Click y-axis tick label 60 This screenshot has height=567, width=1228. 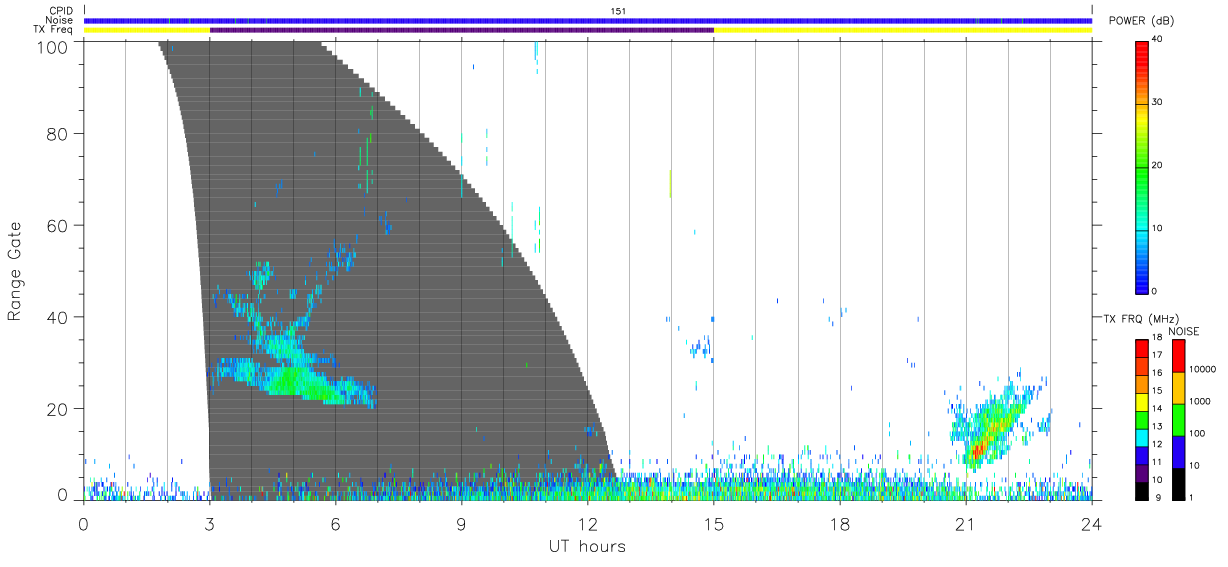coord(59,225)
